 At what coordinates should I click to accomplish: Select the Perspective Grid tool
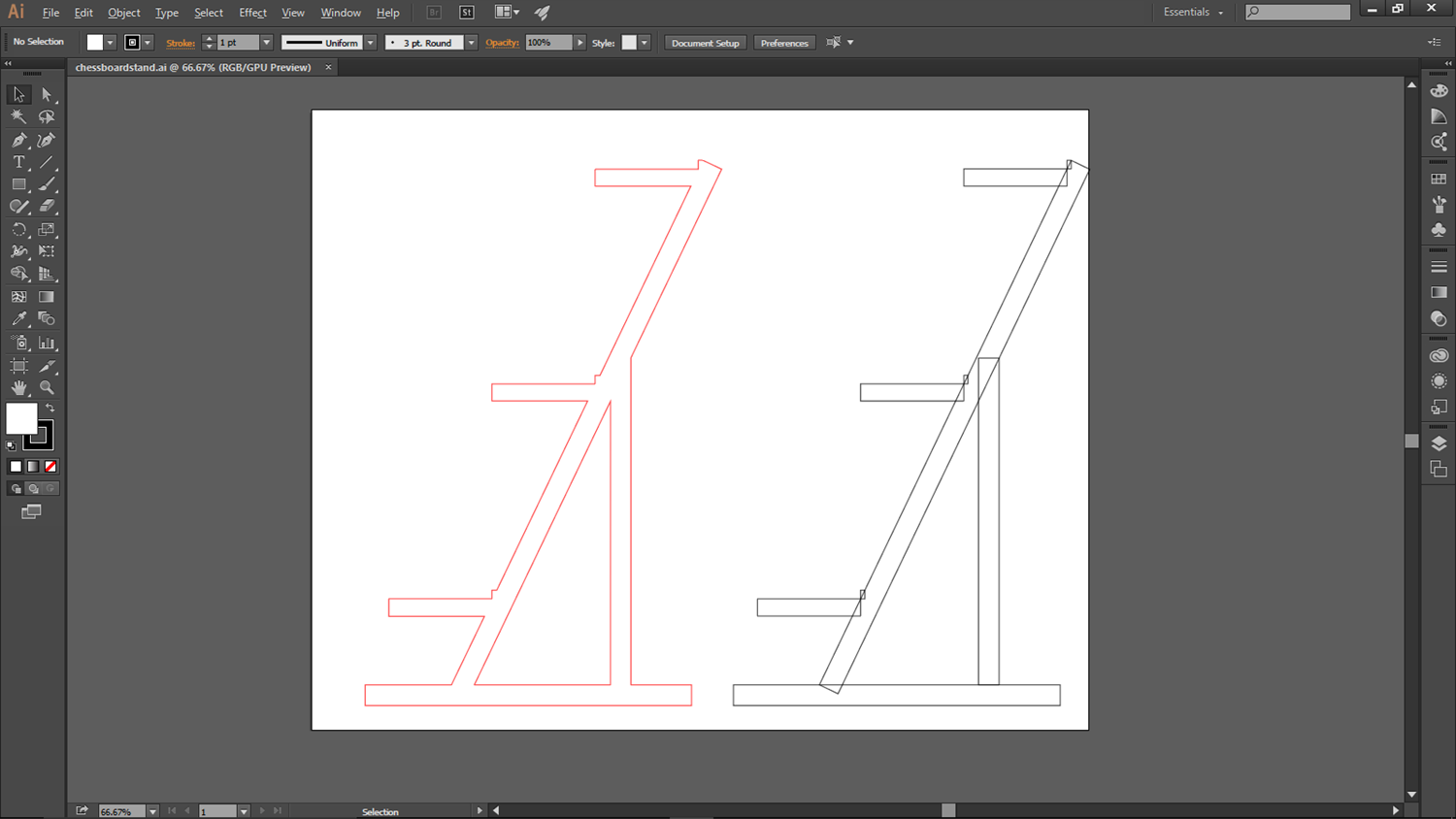46,274
